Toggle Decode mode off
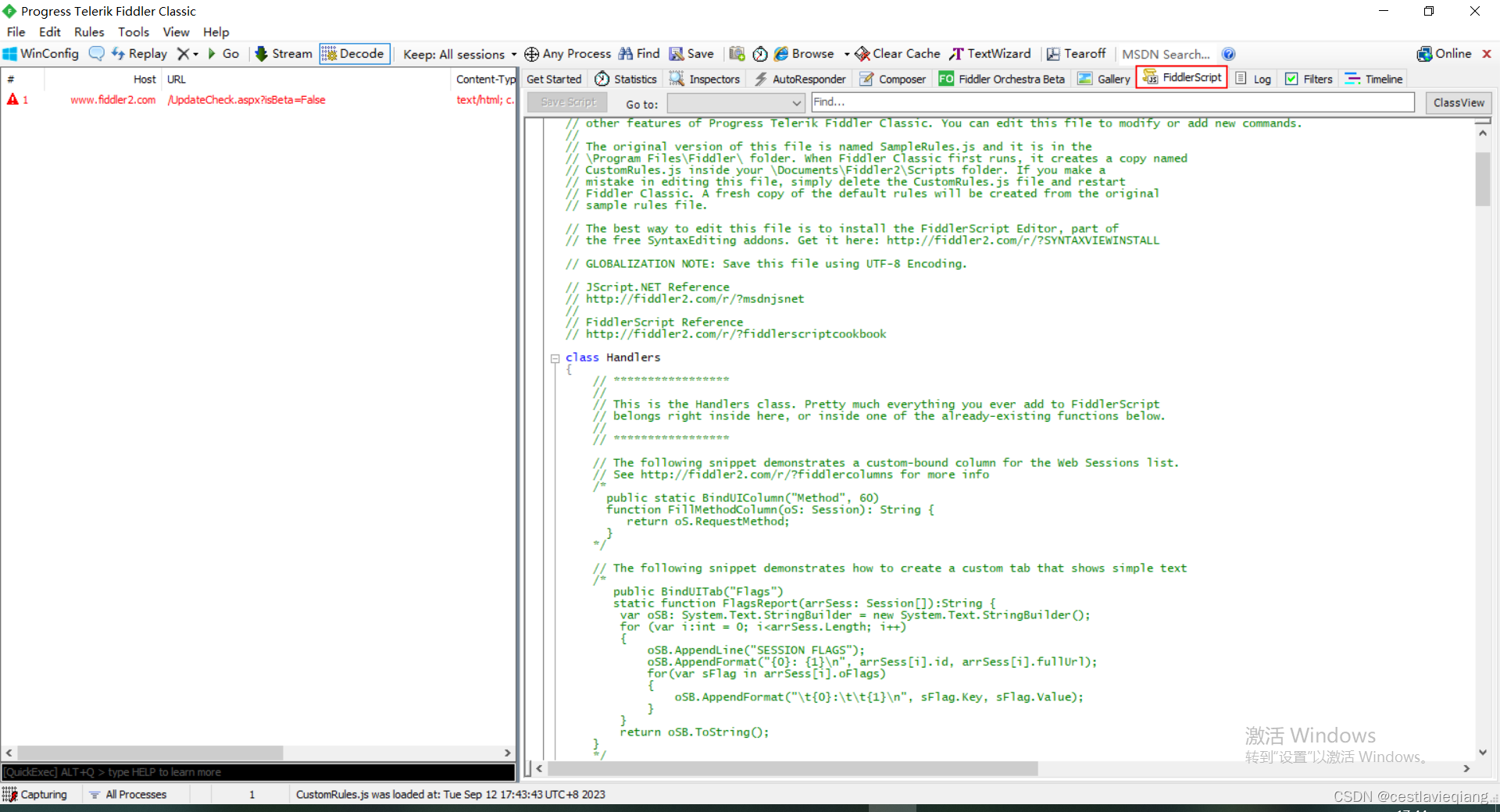 pyautogui.click(x=354, y=53)
